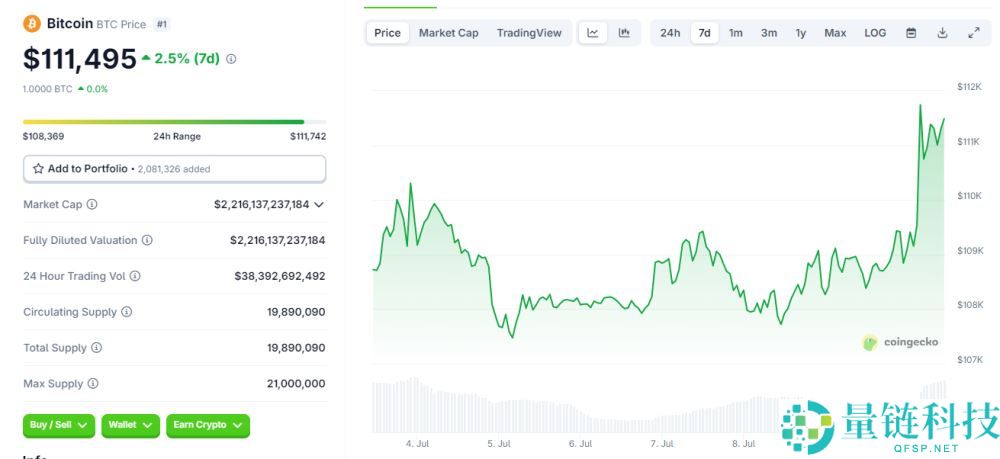
Task: Click the Max Supply info icon
Action: click(x=93, y=384)
